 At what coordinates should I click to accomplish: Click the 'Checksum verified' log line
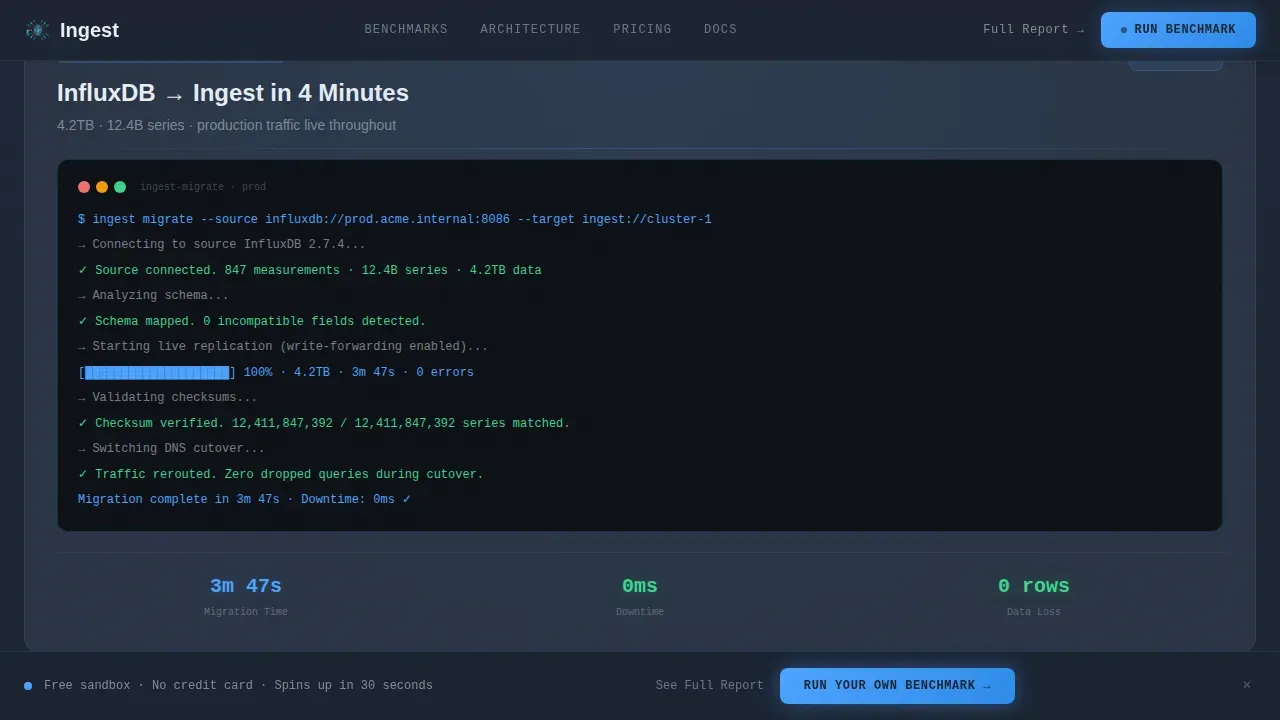click(324, 423)
